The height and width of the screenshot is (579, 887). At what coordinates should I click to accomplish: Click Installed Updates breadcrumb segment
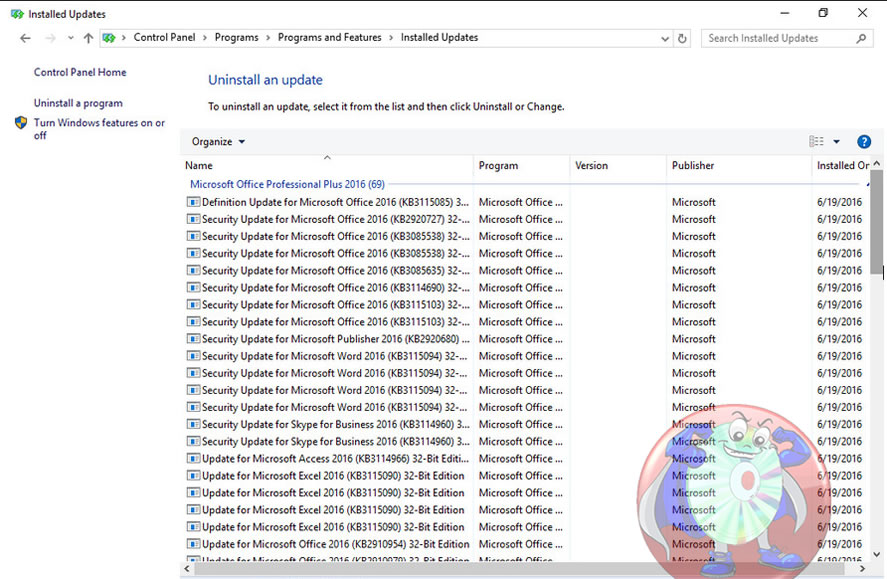(439, 37)
